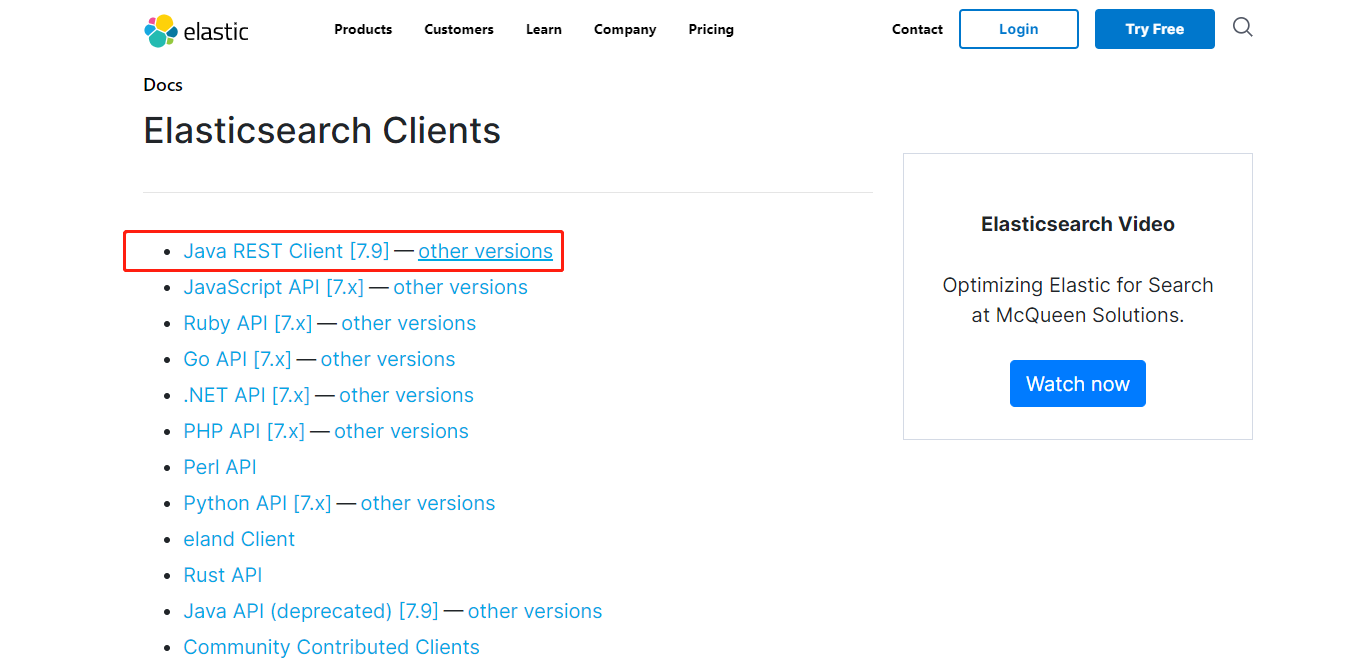
Task: Open Go API [7.x] docs
Action: (x=237, y=359)
